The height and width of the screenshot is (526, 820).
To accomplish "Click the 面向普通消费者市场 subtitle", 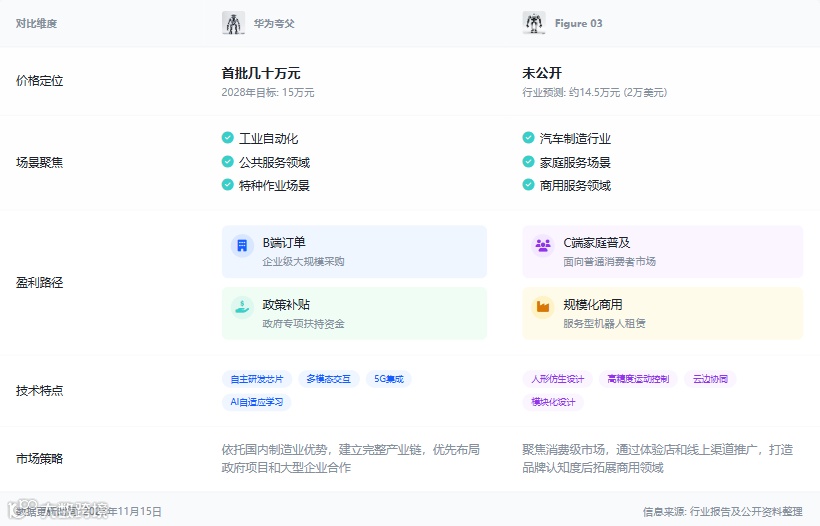I will [609, 261].
